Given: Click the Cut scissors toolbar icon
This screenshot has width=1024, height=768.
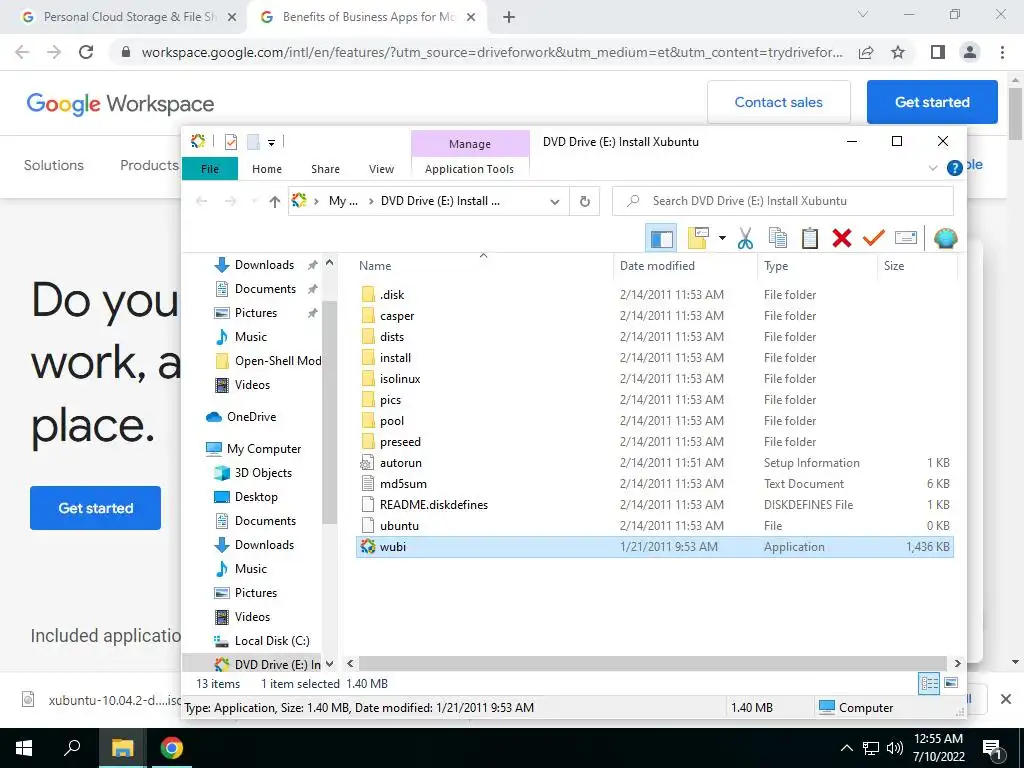Looking at the screenshot, I should click(x=745, y=238).
